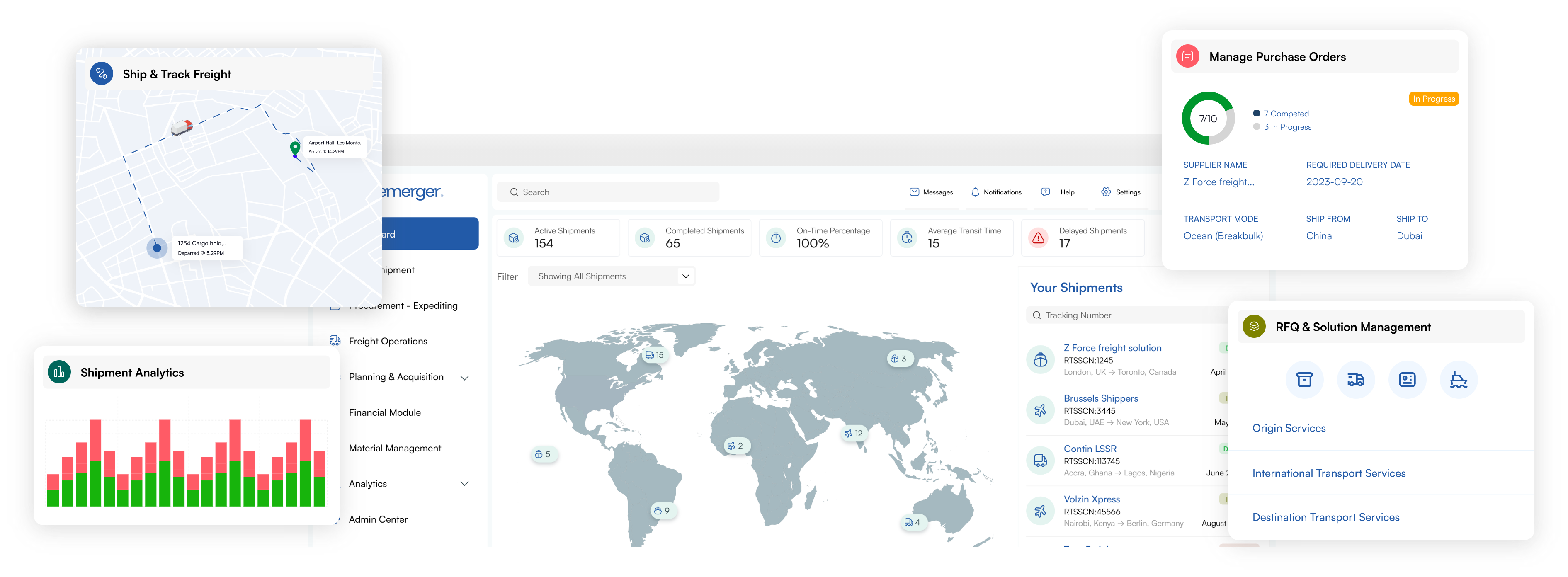Expand the Analytics sidebar section
This screenshot has width=1568, height=577.
click(x=368, y=483)
